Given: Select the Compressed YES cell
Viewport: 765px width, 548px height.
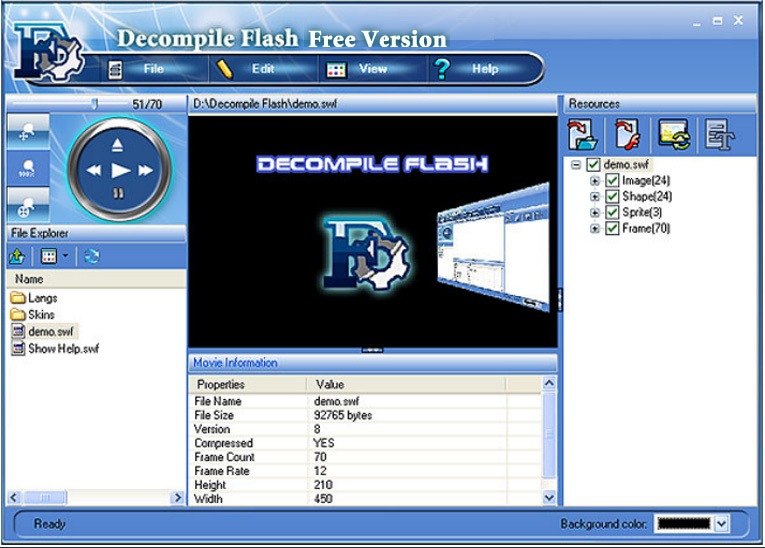Looking at the screenshot, I should tap(323, 443).
